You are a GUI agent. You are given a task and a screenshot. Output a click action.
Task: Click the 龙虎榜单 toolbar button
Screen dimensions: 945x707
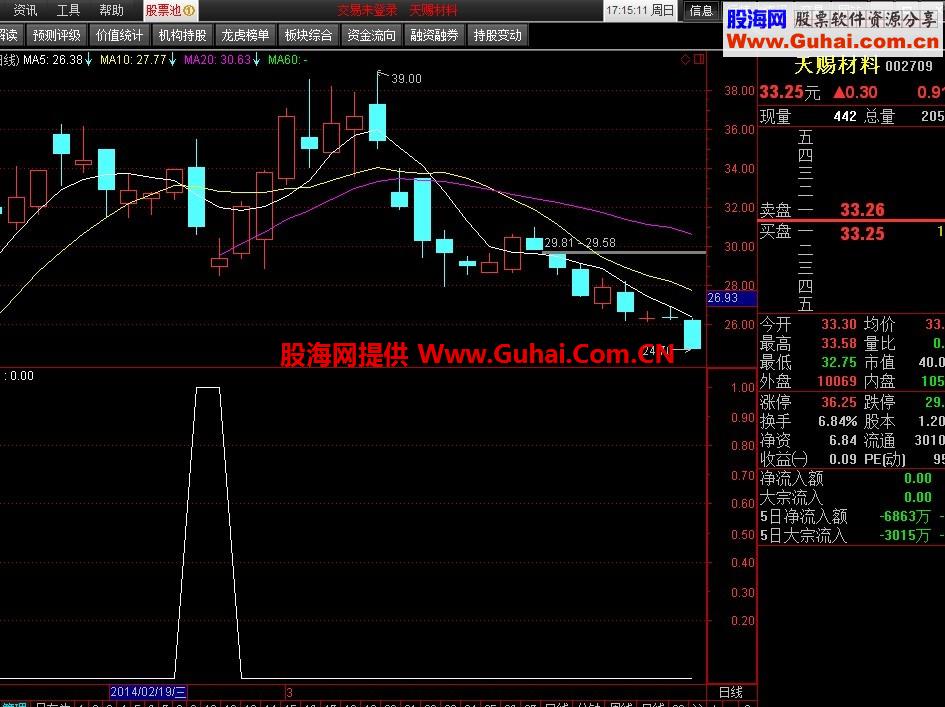[x=245, y=36]
